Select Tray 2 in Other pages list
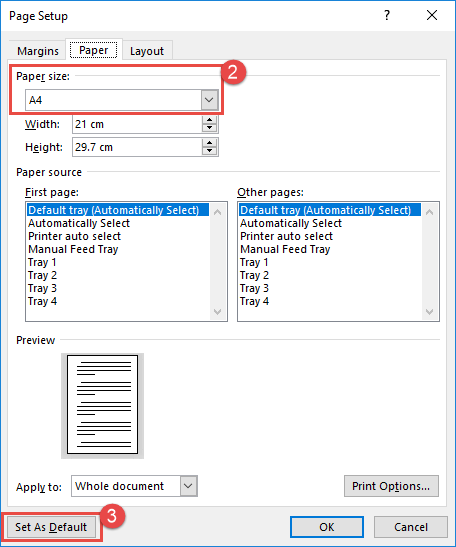 pos(330,275)
